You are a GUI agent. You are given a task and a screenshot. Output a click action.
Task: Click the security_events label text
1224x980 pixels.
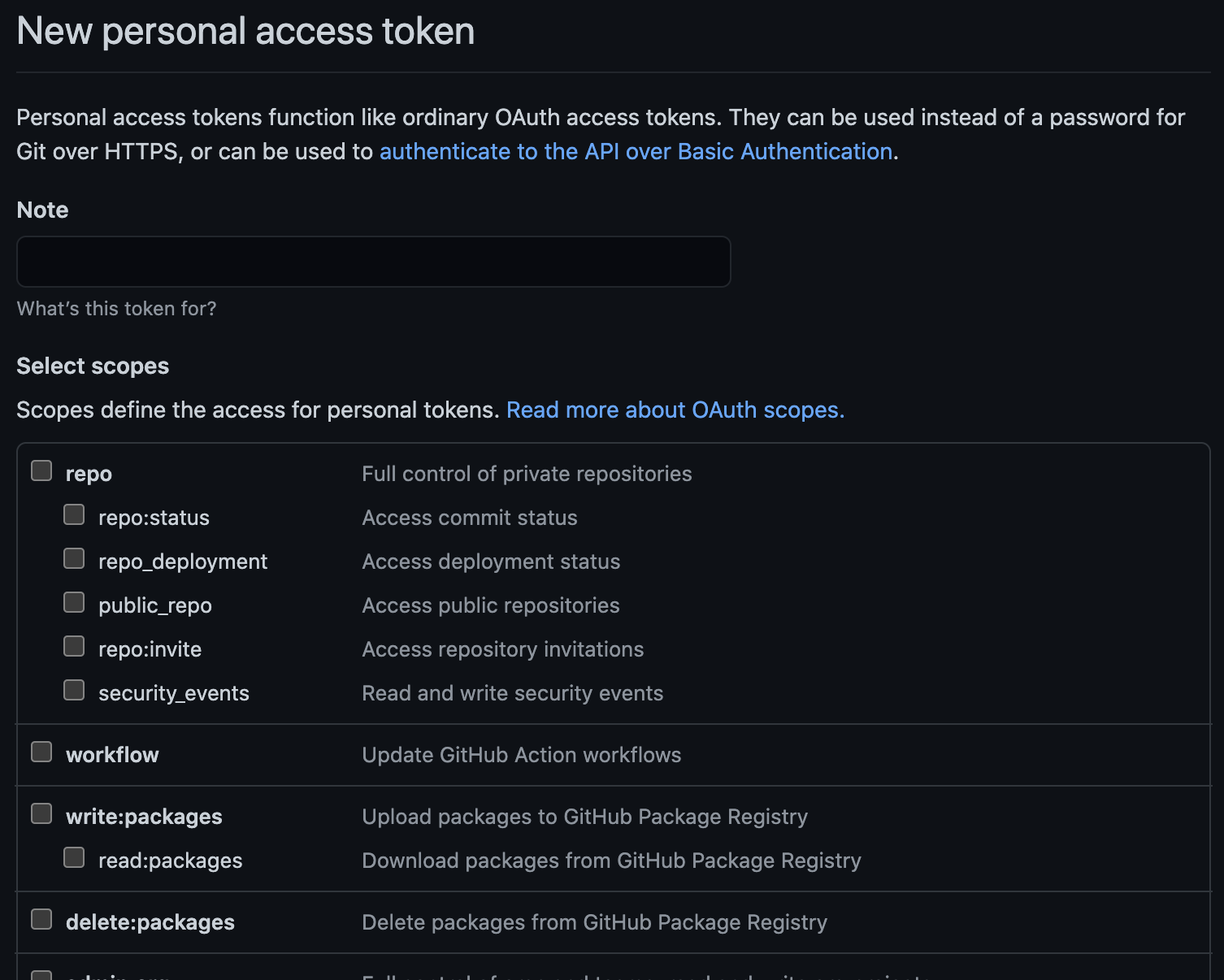(x=173, y=693)
